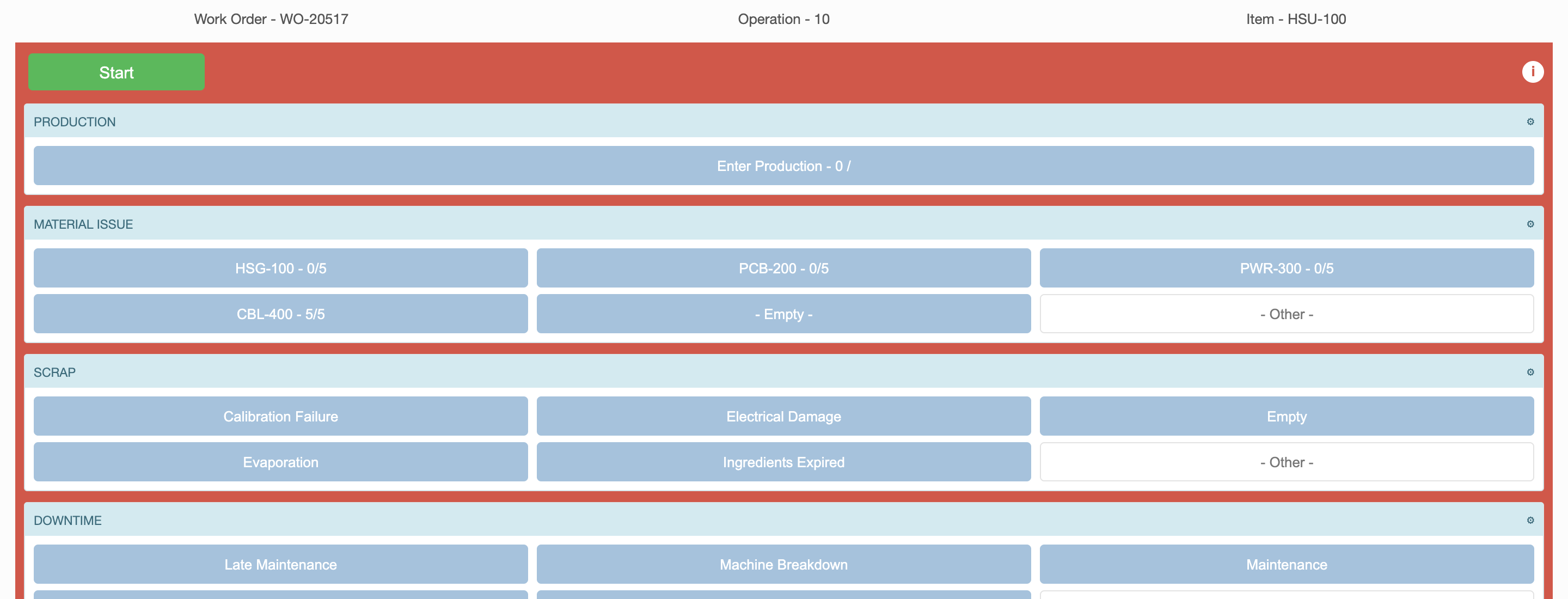1568x599 pixels.
Task: Record Ingredients Expired scrap reason
Action: point(783,462)
